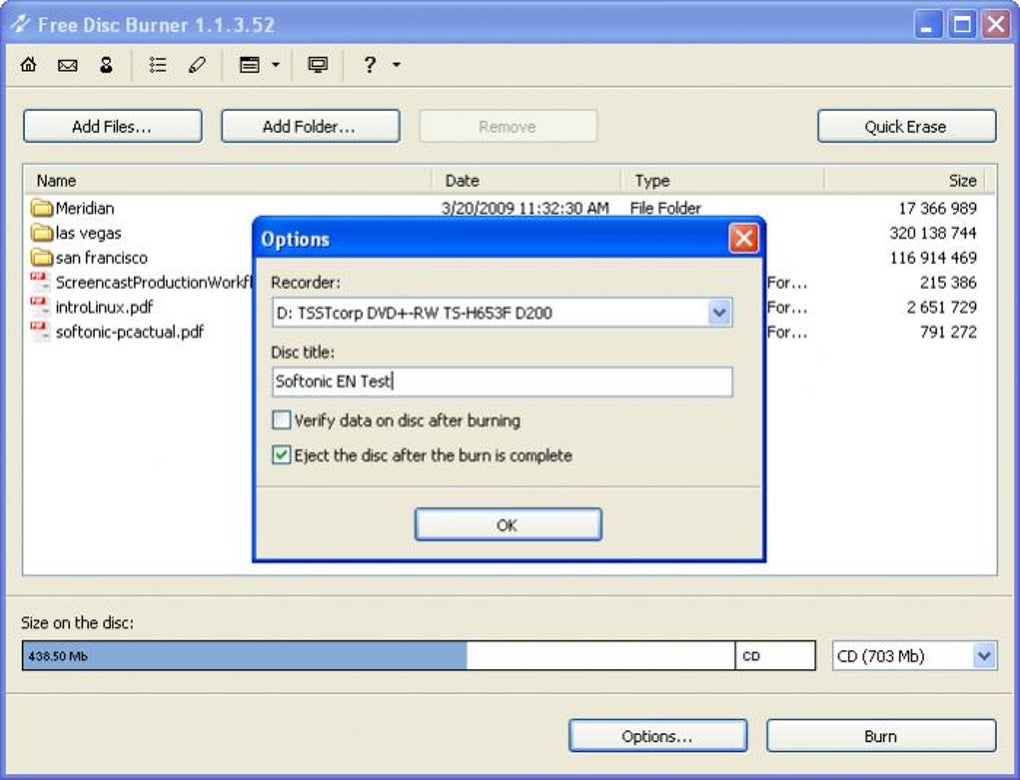This screenshot has width=1020, height=780.
Task: Click the Home icon in toolbar
Action: 29,64
